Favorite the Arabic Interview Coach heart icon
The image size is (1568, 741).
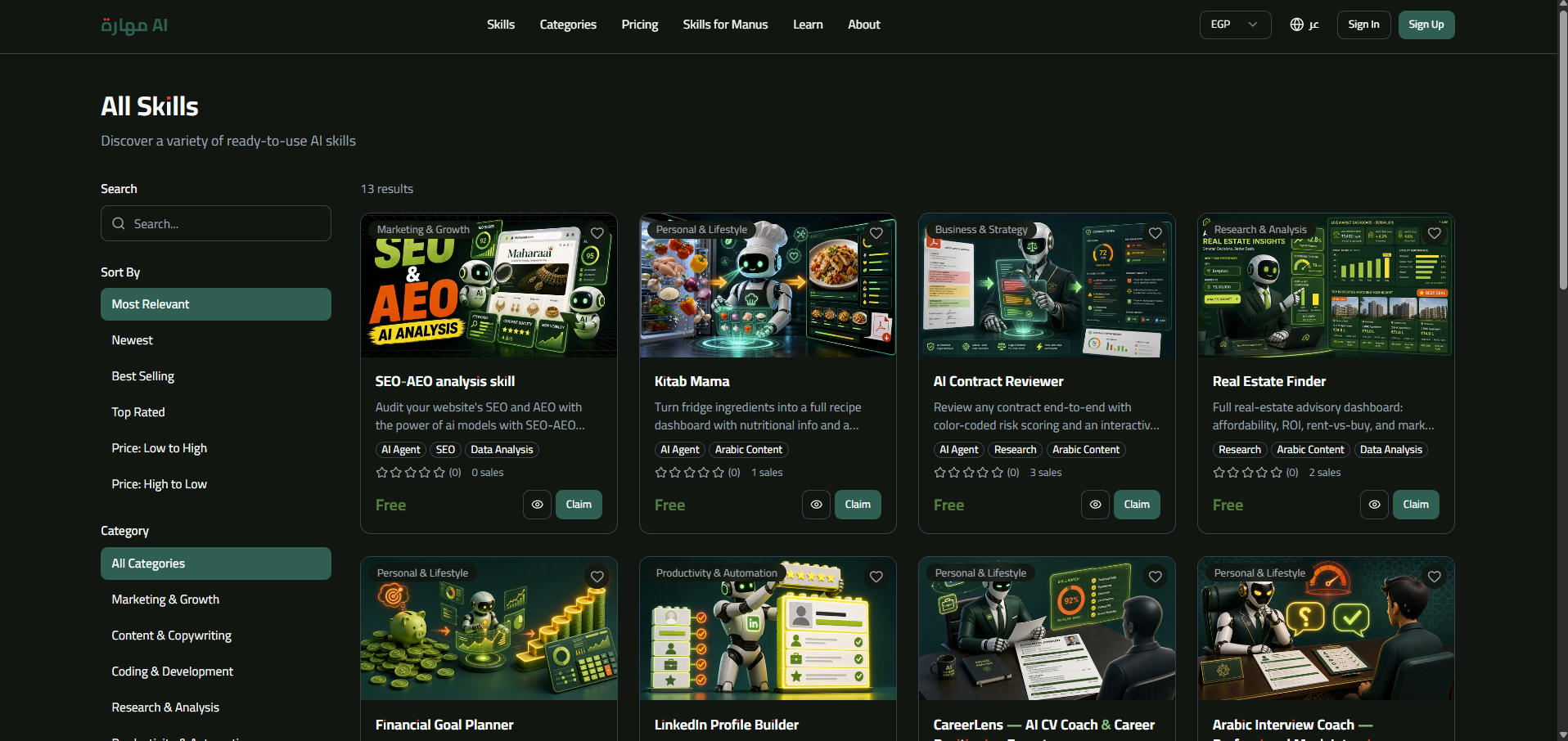point(1435,577)
